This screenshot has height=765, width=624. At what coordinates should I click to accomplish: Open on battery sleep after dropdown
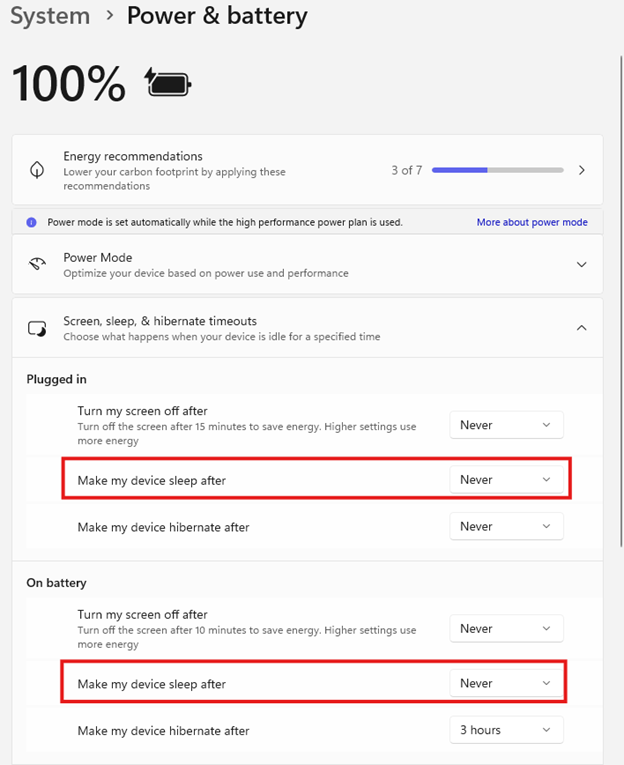tap(506, 684)
